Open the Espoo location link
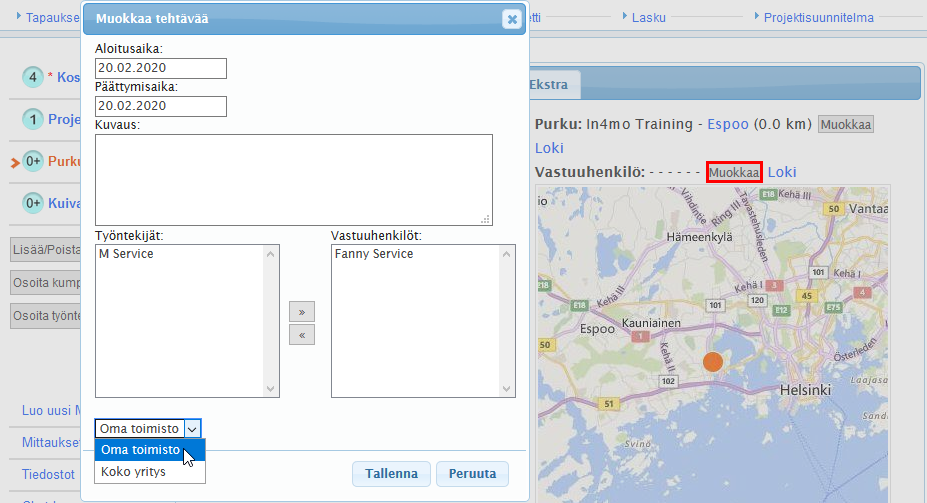Viewport: 927px width, 503px height. (x=727, y=124)
